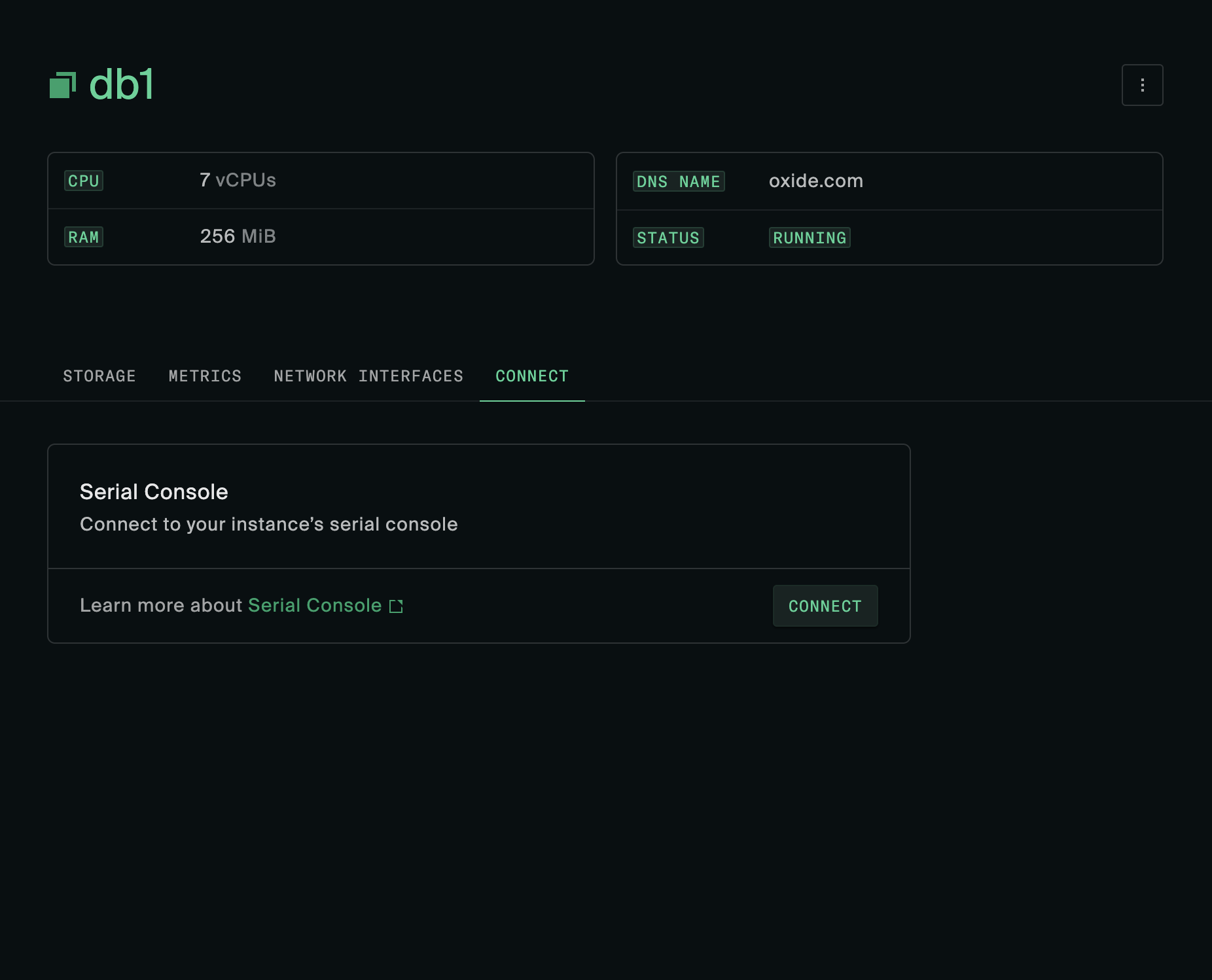The height and width of the screenshot is (980, 1212).
Task: Click the STATUS label badge
Action: (x=668, y=237)
